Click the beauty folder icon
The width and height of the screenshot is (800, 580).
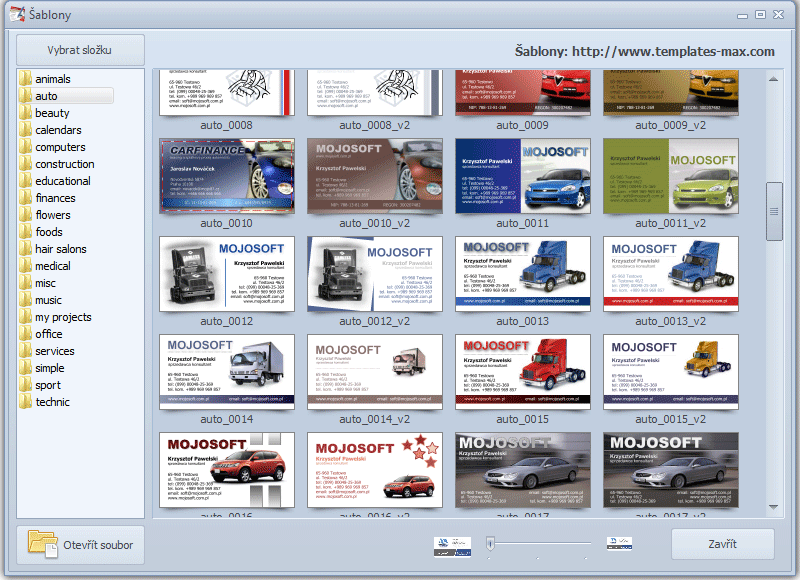(26, 113)
